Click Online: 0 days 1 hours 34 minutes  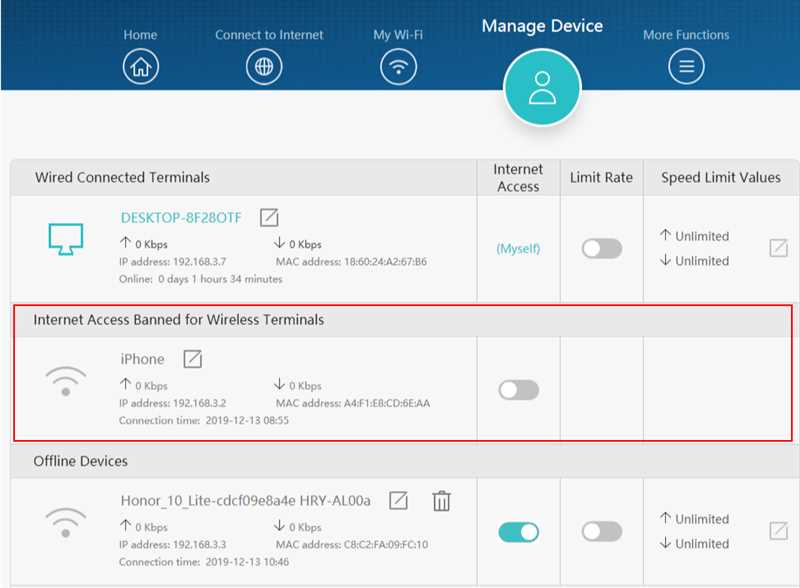tap(201, 279)
